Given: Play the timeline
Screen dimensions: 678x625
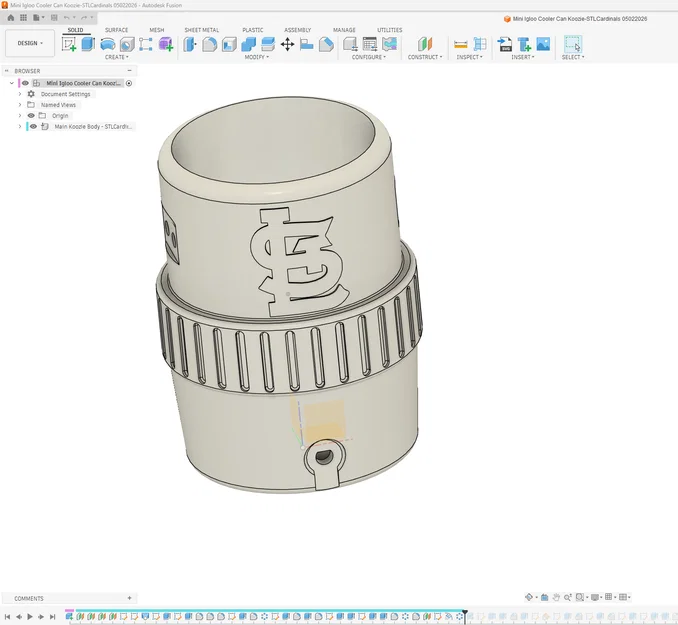Looking at the screenshot, I should click(x=30, y=617).
